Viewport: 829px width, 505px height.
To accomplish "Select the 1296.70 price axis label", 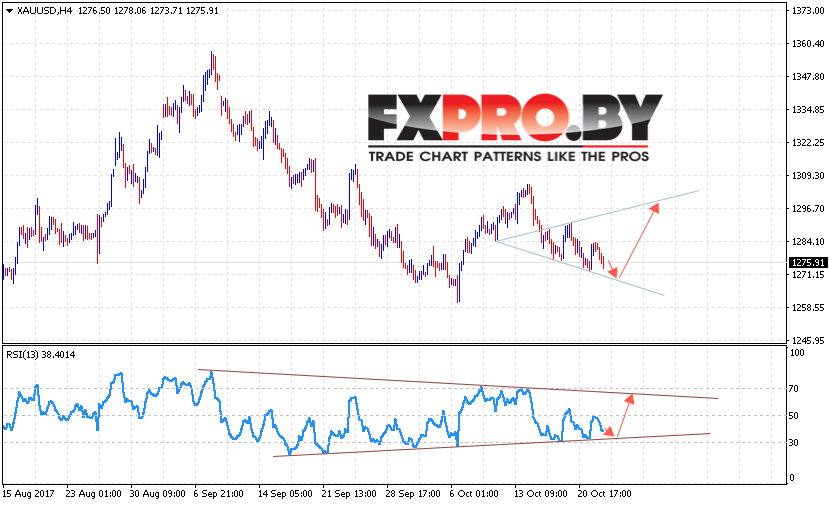I will (x=808, y=208).
